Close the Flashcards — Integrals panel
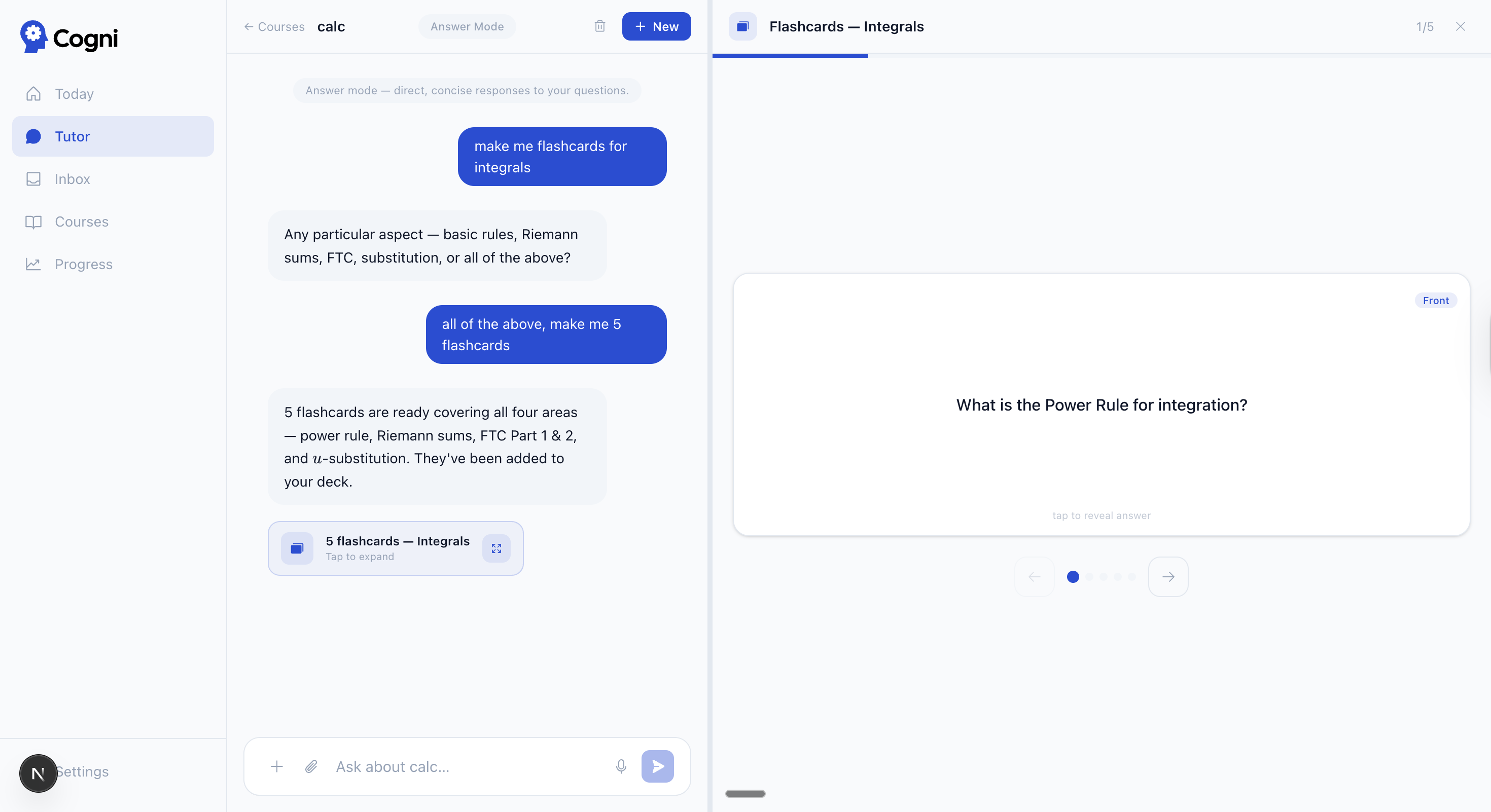This screenshot has height=812, width=1491. [x=1461, y=26]
